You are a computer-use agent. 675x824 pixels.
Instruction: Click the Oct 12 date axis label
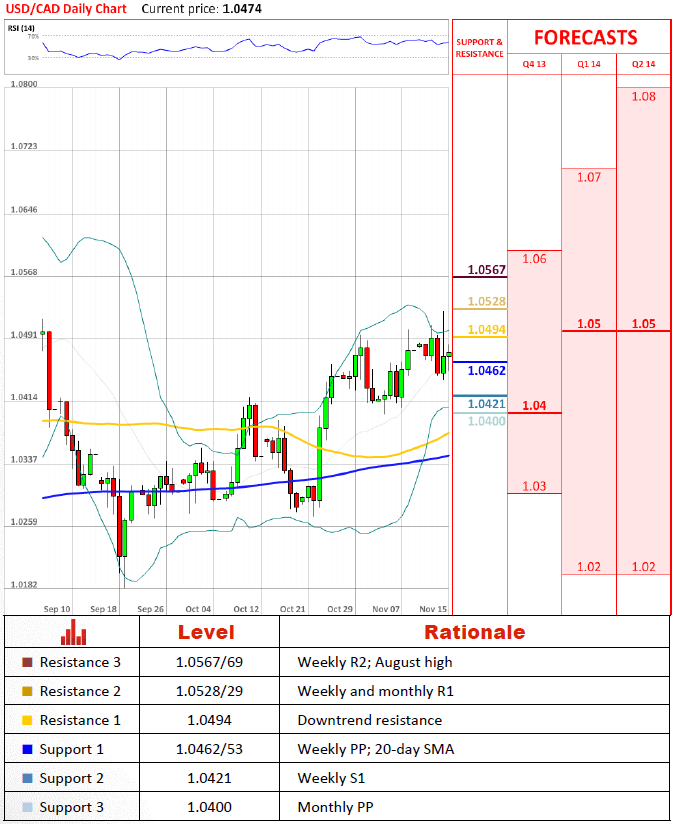[x=246, y=609]
